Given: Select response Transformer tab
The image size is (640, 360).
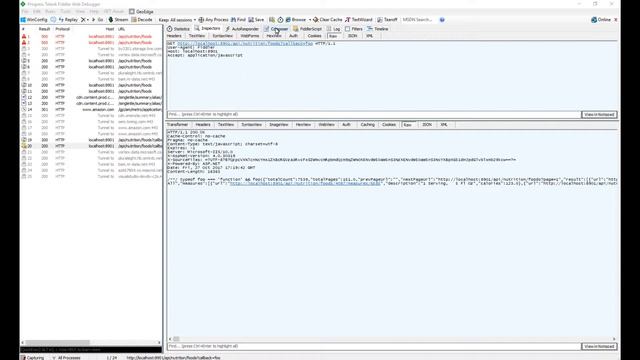Looking at the screenshot, I should 178,124.
